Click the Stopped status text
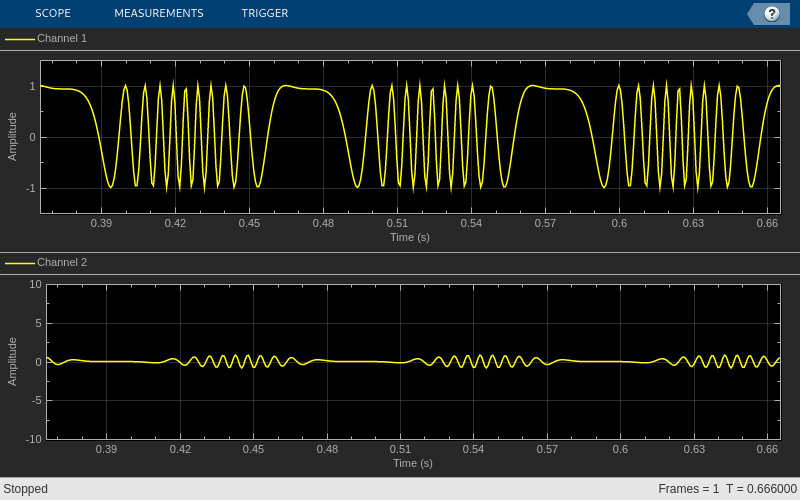800x500 pixels. click(x=26, y=489)
